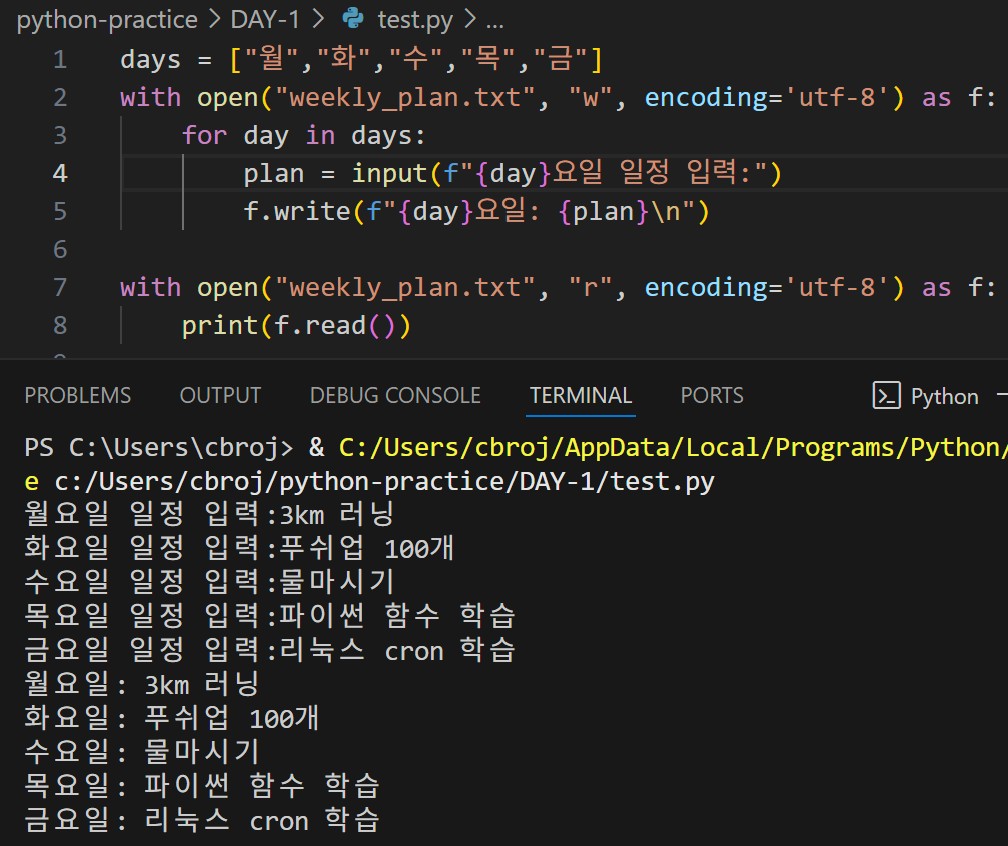Open the PORTS panel tab
1008x846 pixels.
point(712,395)
